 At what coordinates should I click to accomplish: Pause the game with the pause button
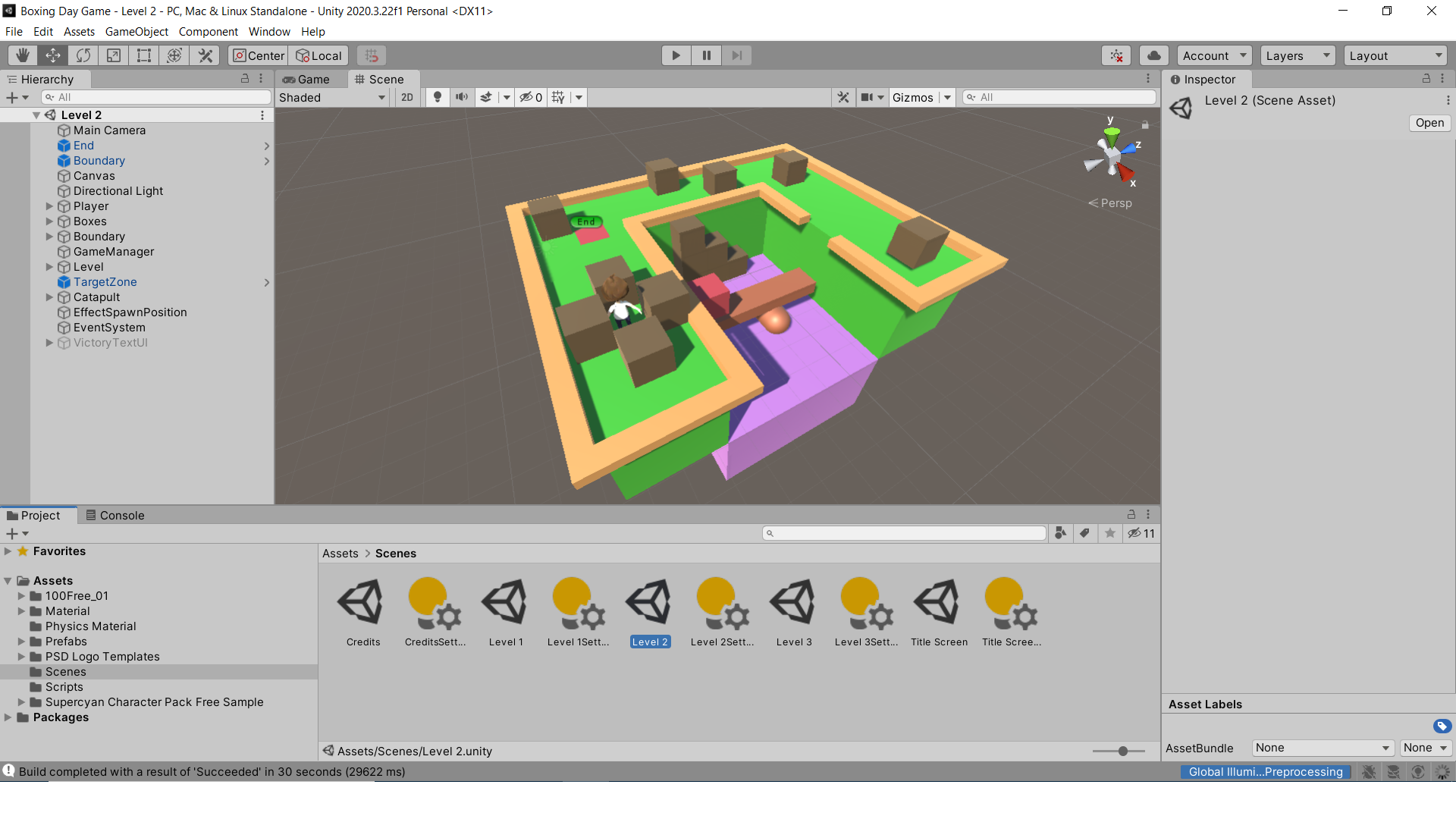point(706,55)
